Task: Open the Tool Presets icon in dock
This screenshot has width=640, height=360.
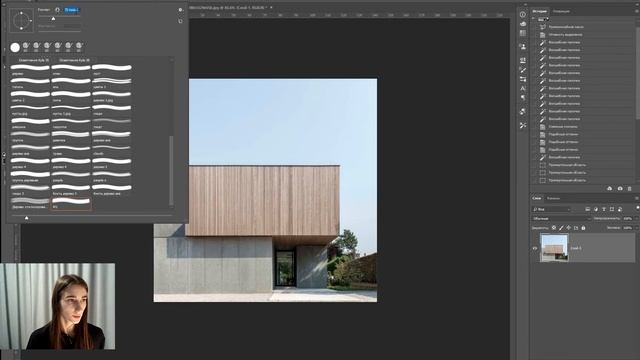Action: coord(523,125)
